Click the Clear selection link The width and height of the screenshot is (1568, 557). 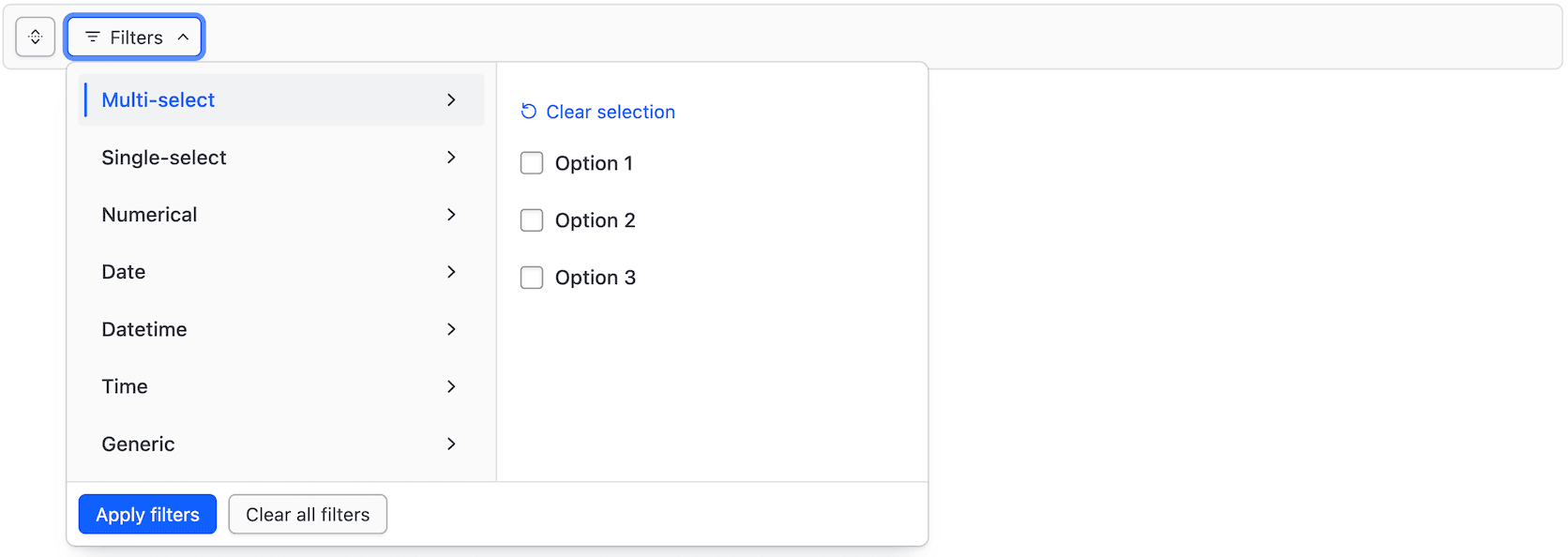(x=611, y=111)
